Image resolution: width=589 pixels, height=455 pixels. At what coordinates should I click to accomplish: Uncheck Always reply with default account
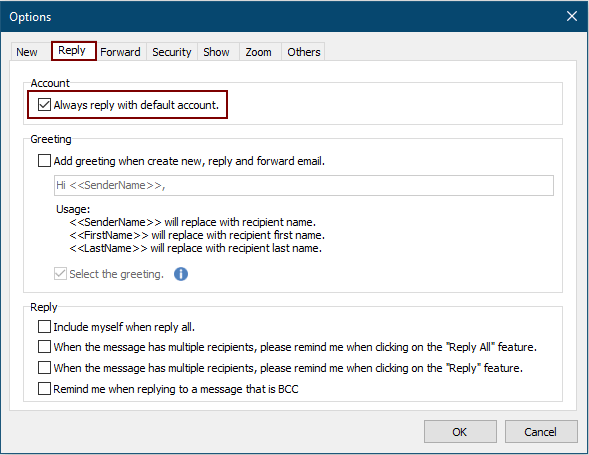44,104
